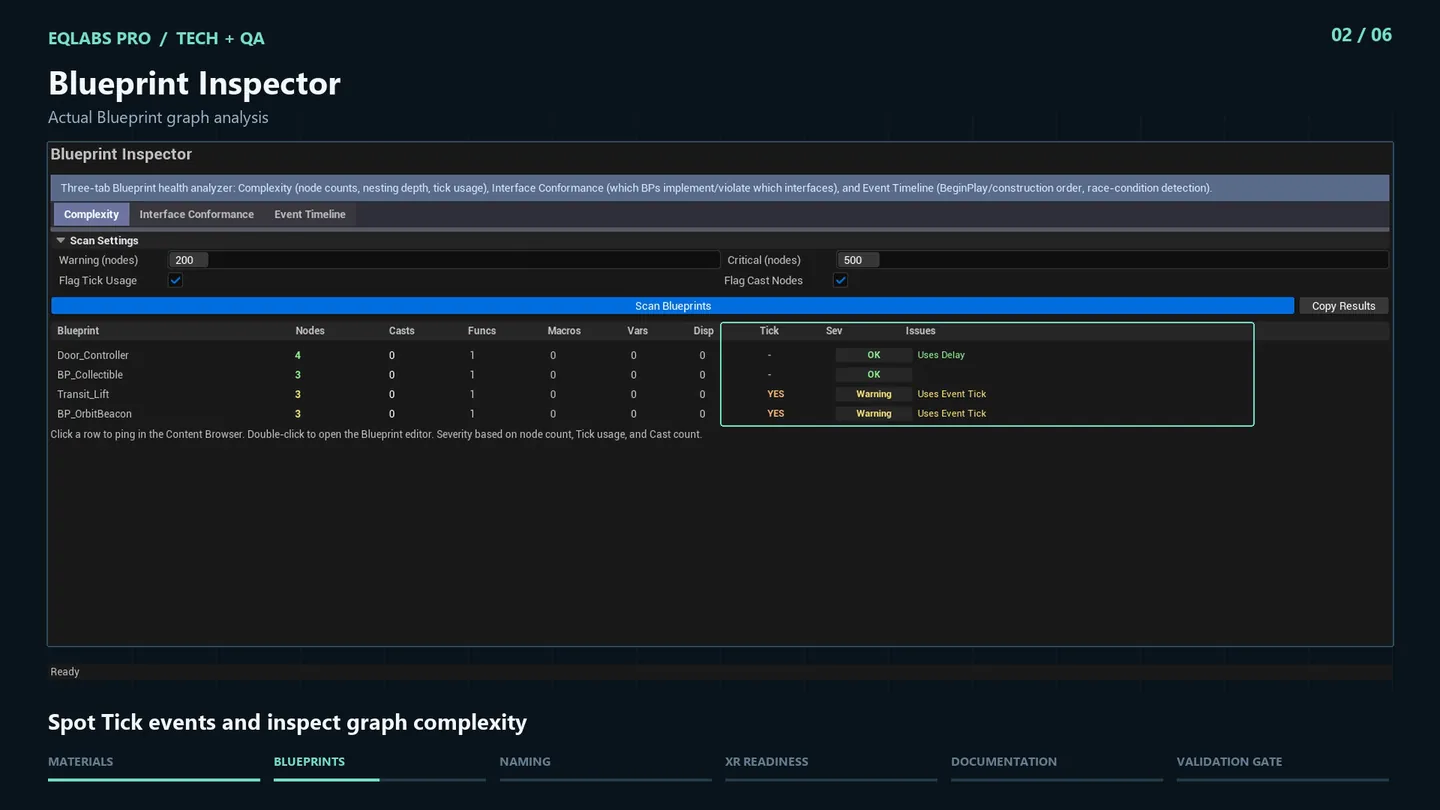1440x810 pixels.
Task: Click the Ready status bar text
Action: coord(65,672)
